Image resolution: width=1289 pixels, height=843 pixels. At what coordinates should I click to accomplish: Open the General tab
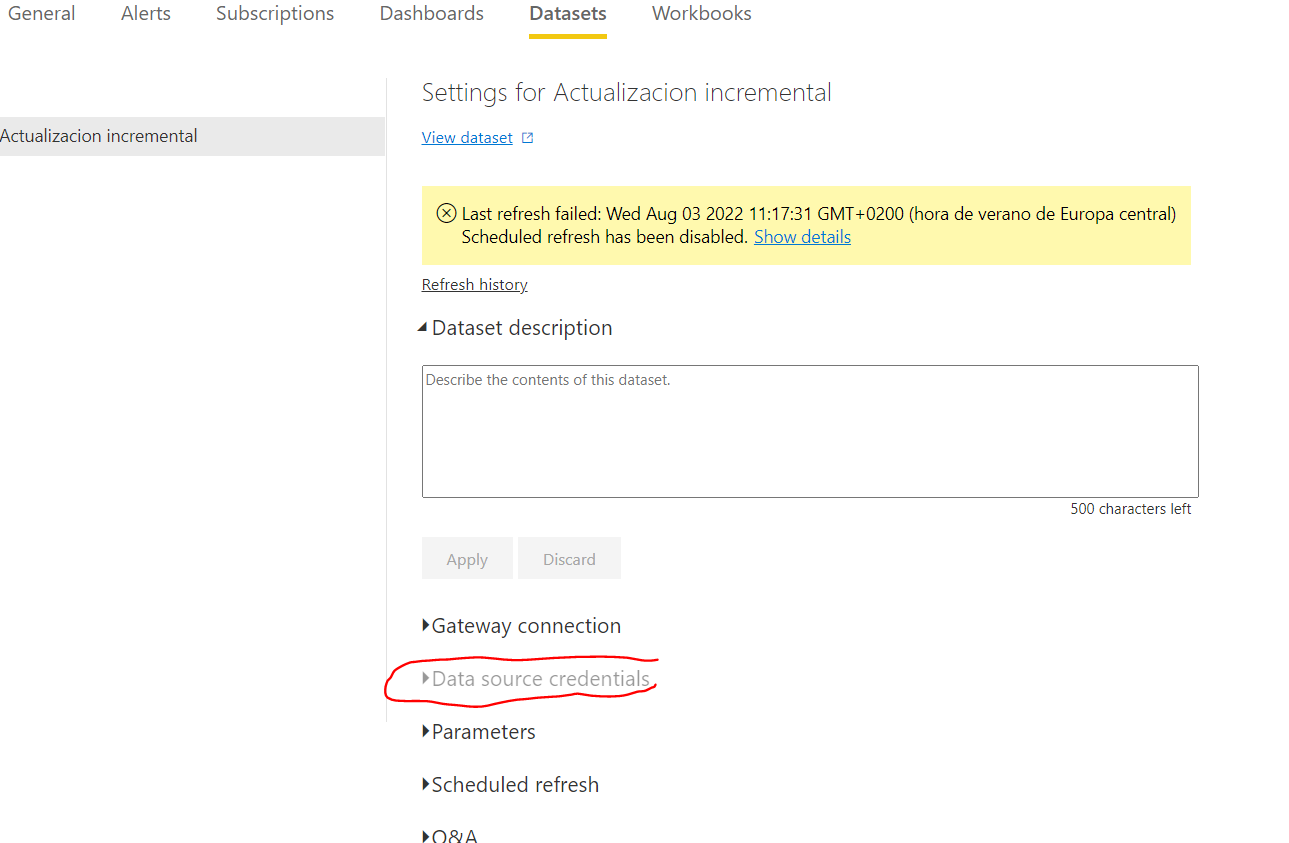[x=41, y=14]
